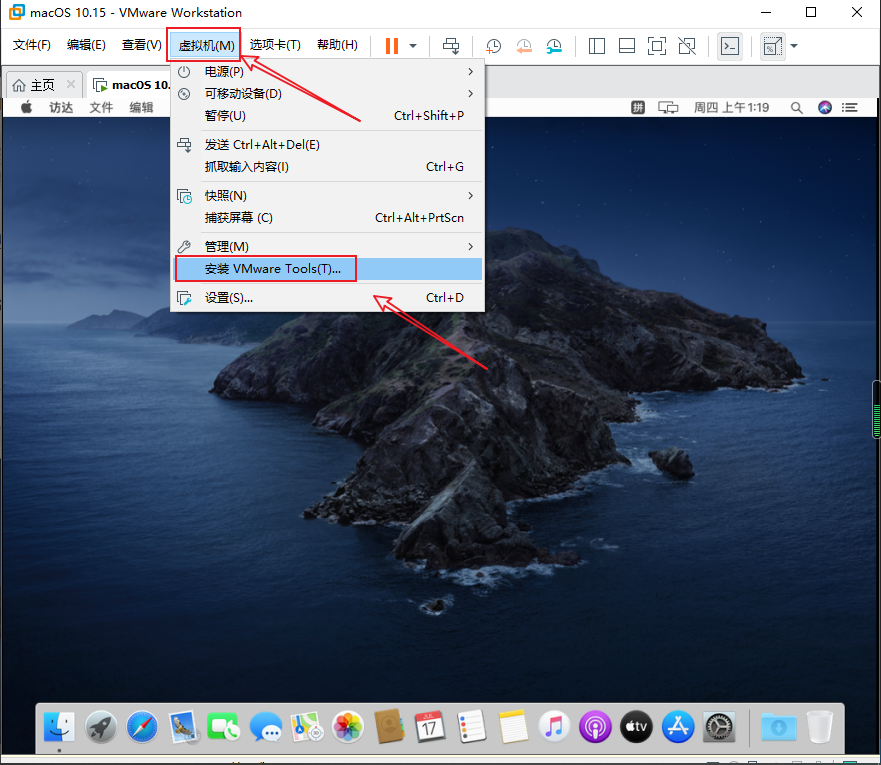
Task: Launch Safari from the Dock
Action: coord(142,727)
